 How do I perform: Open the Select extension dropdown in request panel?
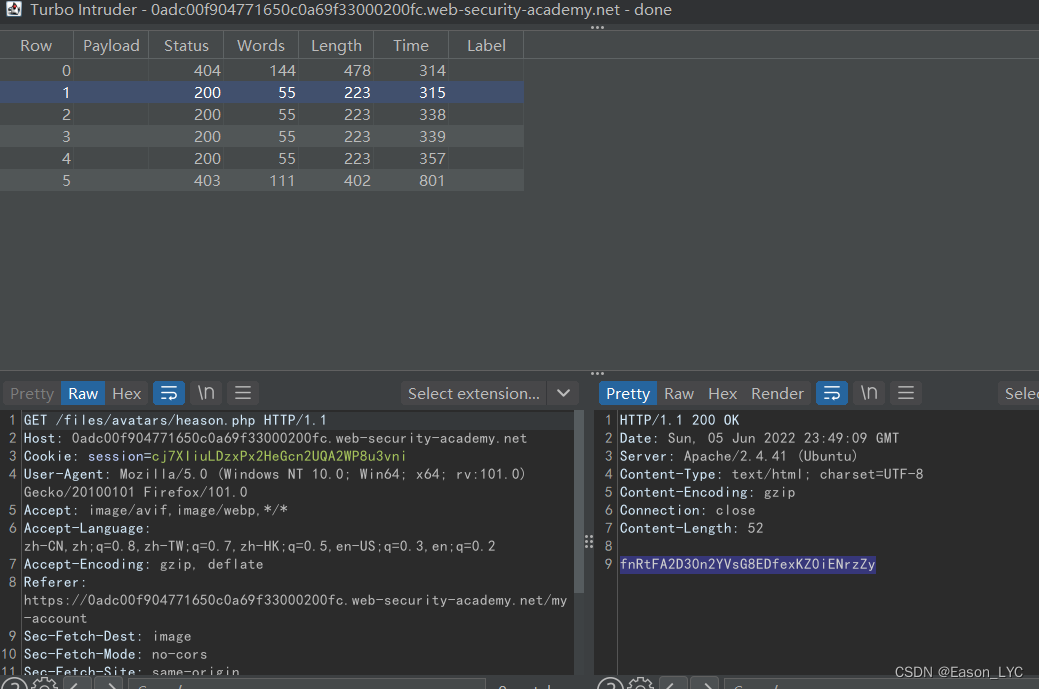pos(489,393)
